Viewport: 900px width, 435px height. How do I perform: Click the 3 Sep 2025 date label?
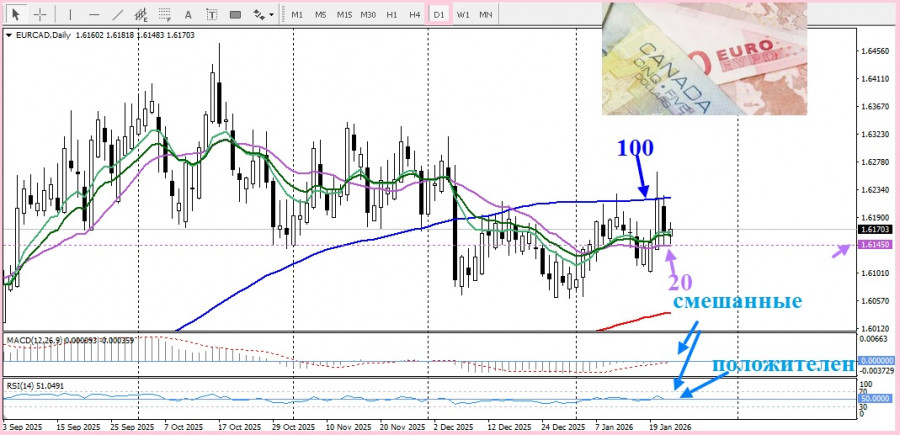pos(22,428)
